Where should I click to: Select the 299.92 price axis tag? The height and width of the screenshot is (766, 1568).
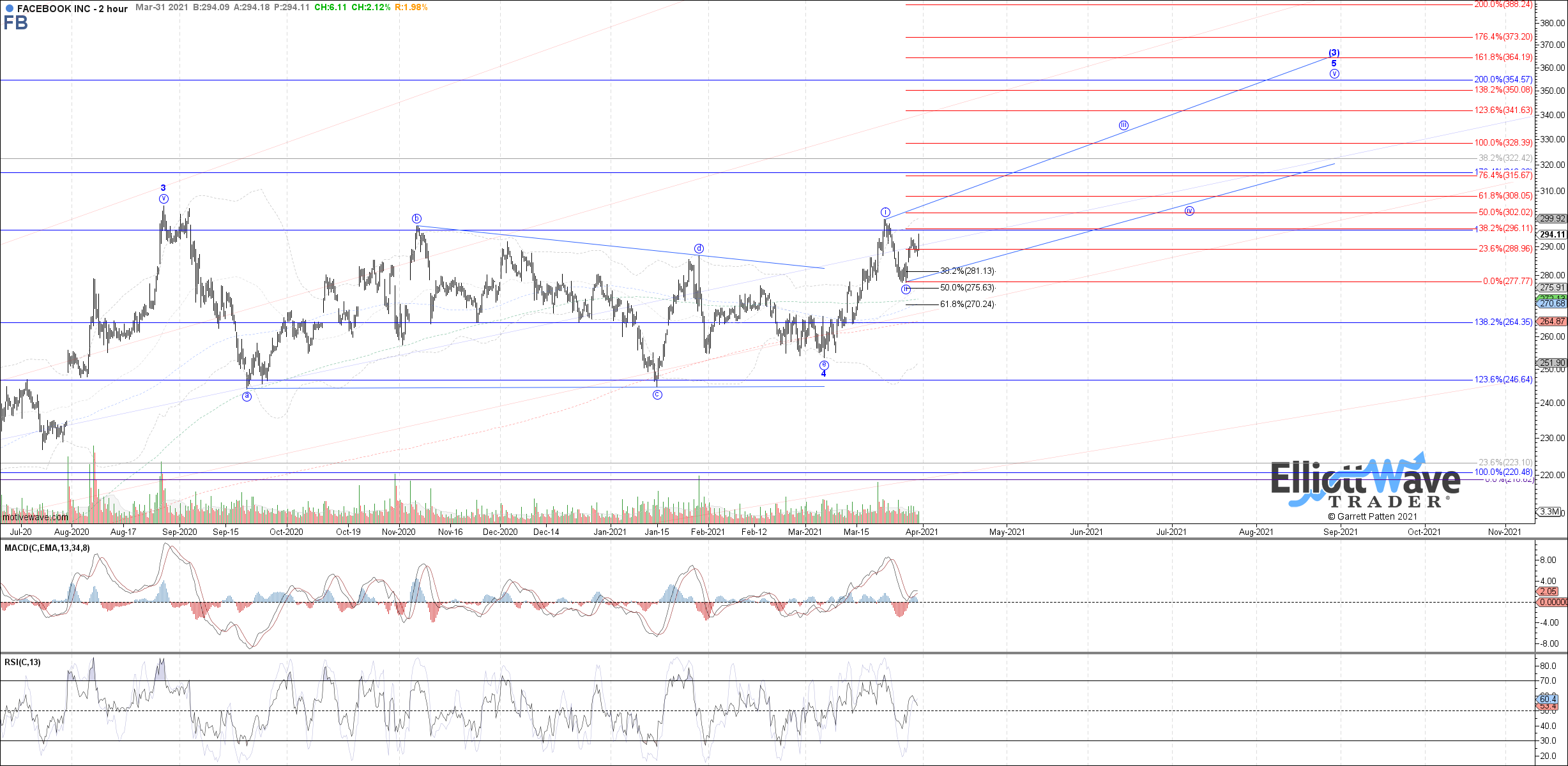(x=1552, y=218)
